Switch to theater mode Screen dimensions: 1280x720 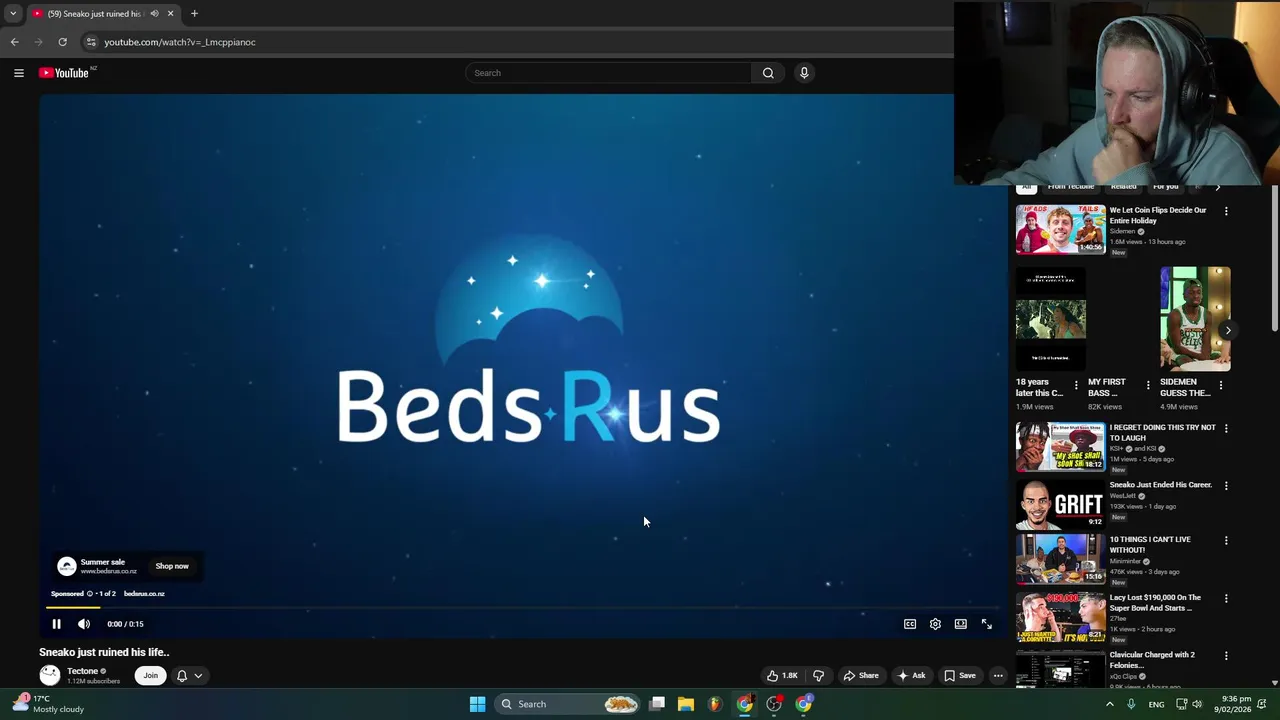(x=961, y=624)
